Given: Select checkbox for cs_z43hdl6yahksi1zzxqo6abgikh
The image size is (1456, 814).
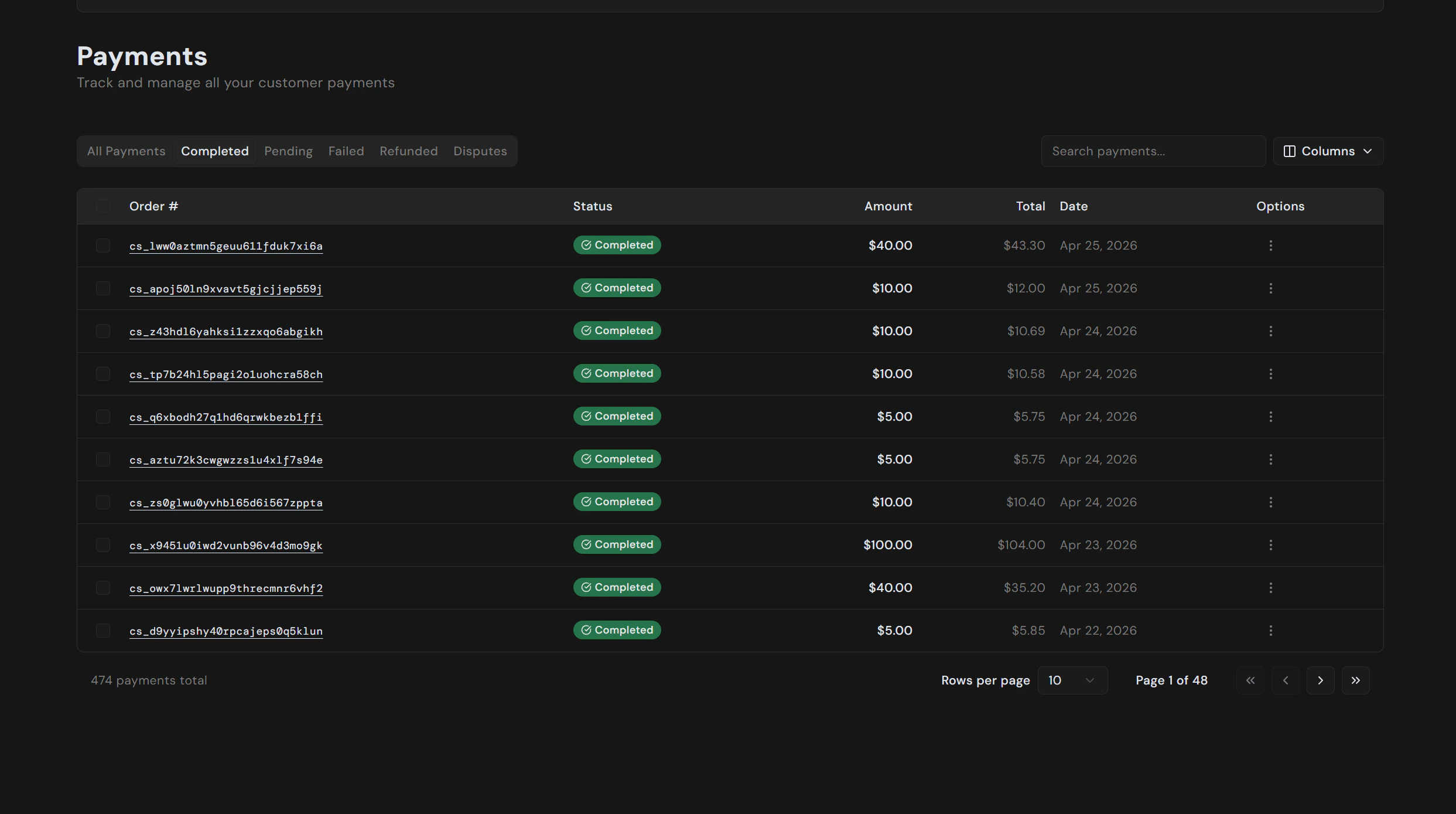Looking at the screenshot, I should pyautogui.click(x=103, y=331).
